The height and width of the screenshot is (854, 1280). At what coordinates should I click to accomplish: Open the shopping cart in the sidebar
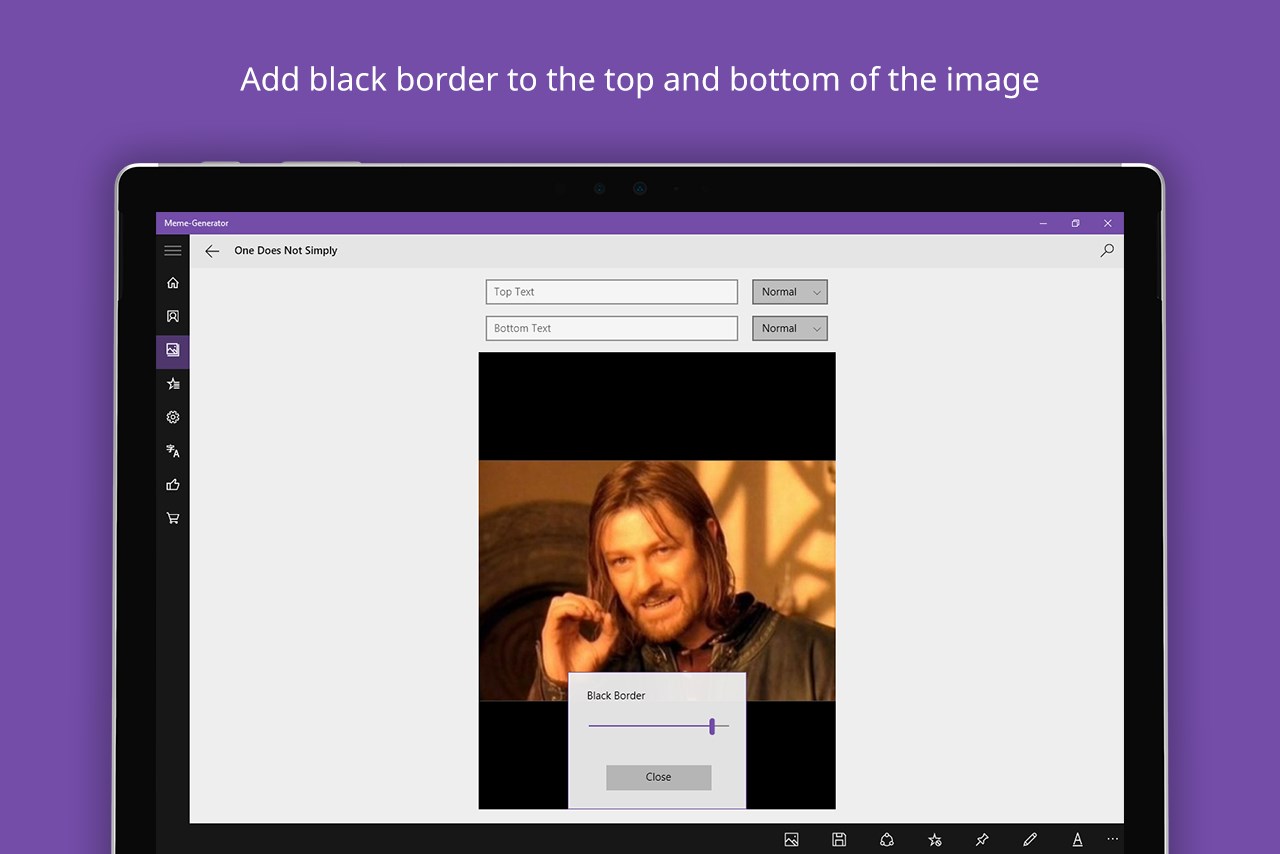tap(172, 518)
